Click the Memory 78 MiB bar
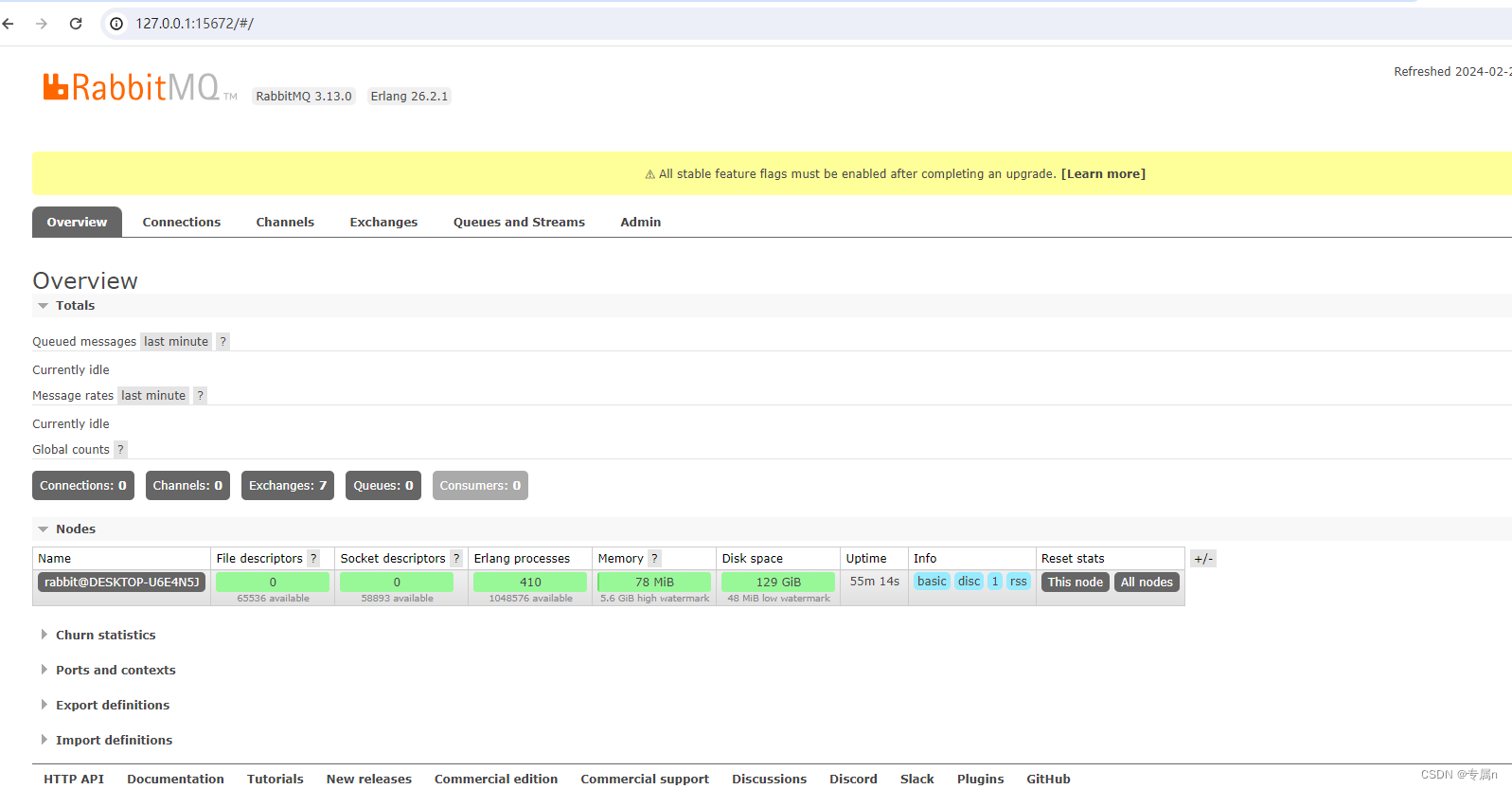This screenshot has width=1512, height=789. tap(654, 583)
